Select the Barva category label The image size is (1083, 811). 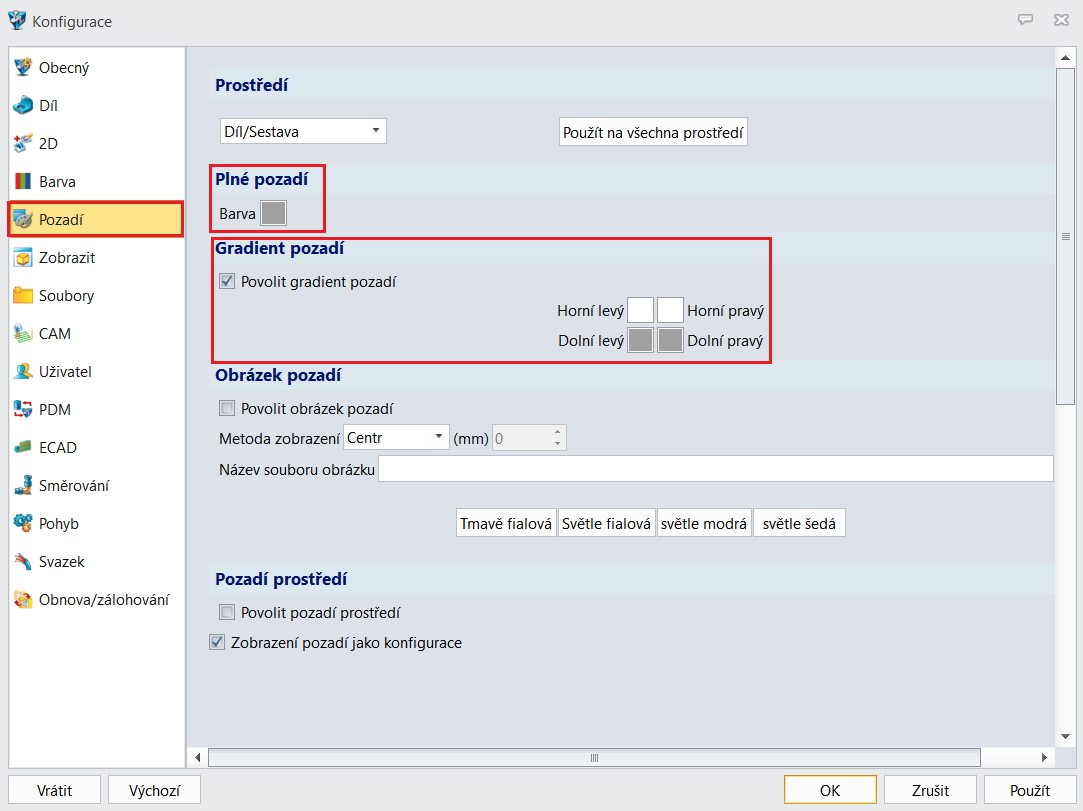[x=57, y=182]
